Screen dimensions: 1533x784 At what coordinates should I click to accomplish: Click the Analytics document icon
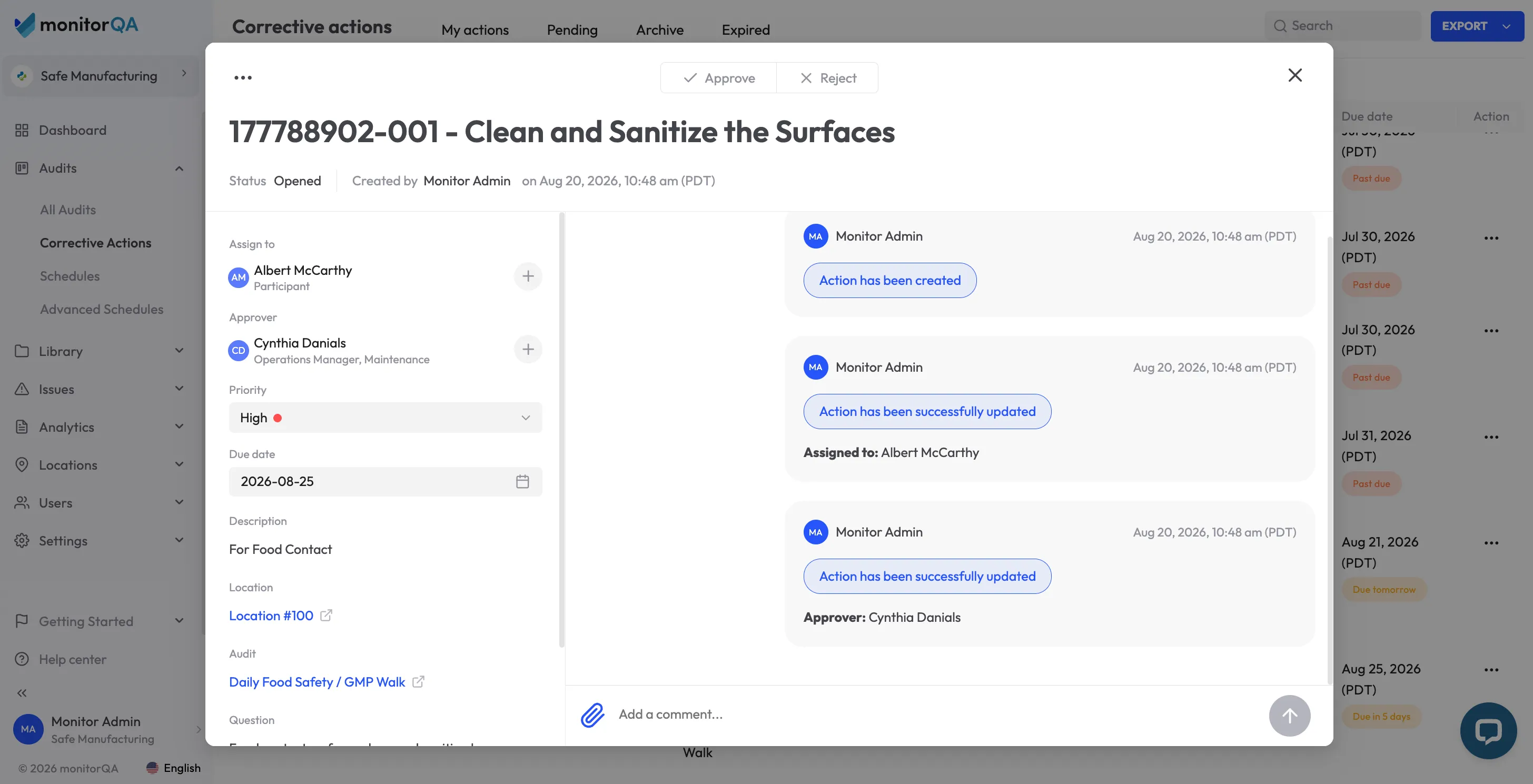pyautogui.click(x=22, y=427)
